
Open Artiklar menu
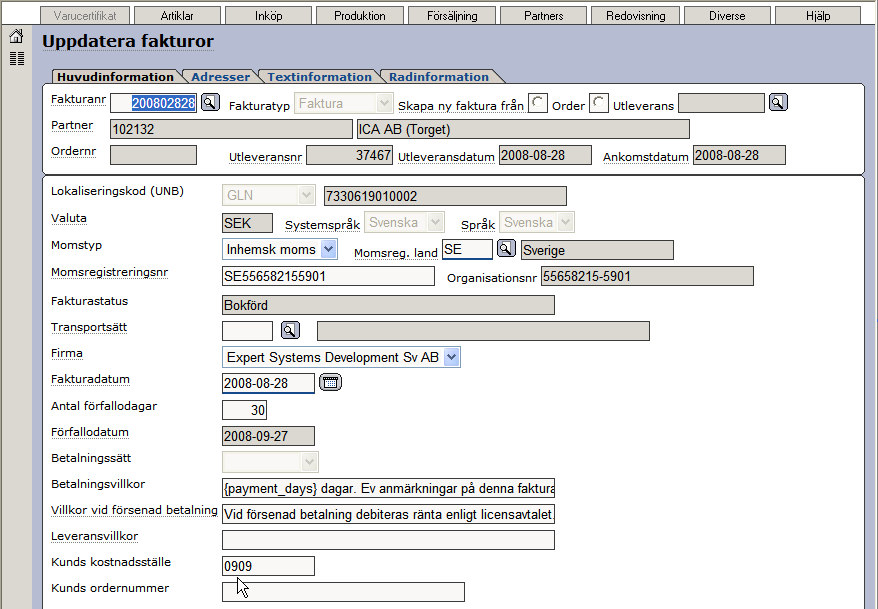pyautogui.click(x=177, y=16)
